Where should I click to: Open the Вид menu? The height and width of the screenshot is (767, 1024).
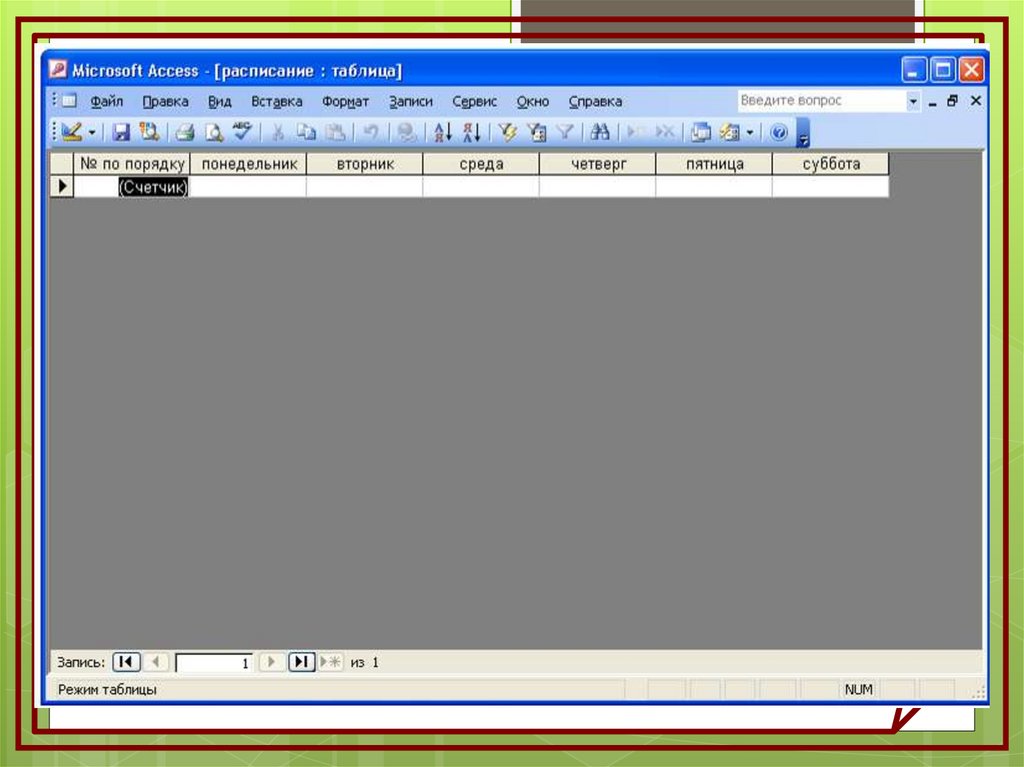[219, 102]
